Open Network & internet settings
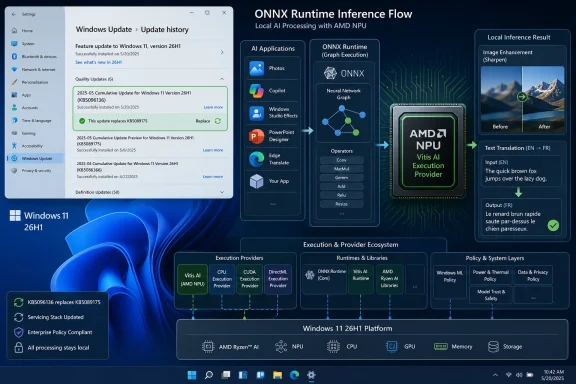 [34, 69]
